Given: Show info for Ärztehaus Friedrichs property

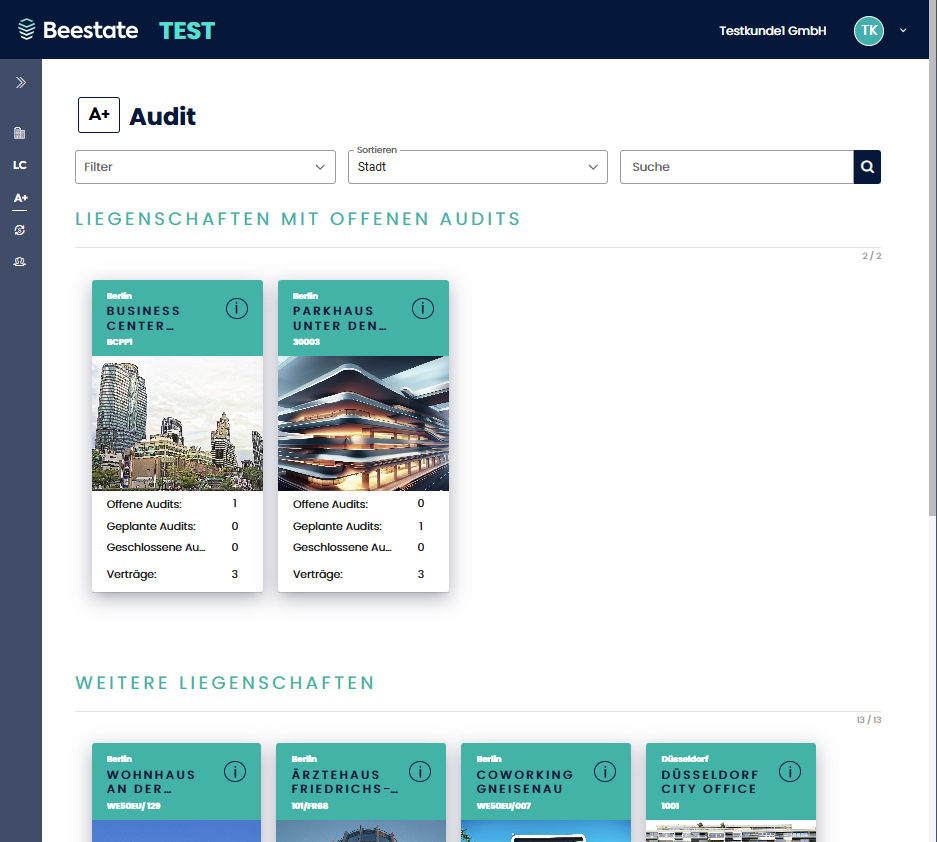Looking at the screenshot, I should coord(420,771).
